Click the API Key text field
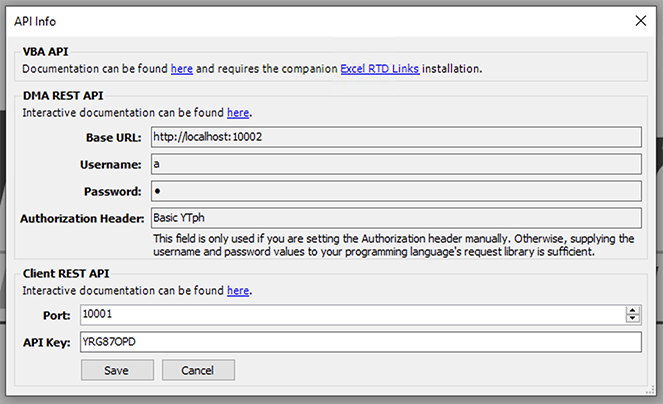This screenshot has height=404, width=663. tap(361, 342)
